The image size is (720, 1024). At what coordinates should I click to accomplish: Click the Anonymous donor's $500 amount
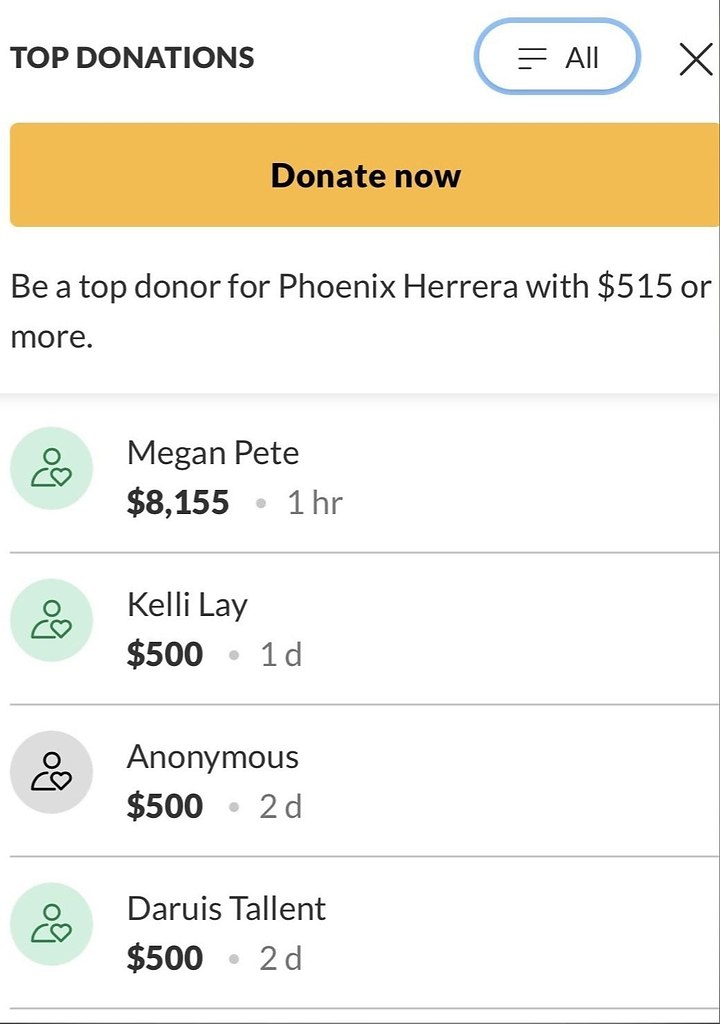coord(165,806)
